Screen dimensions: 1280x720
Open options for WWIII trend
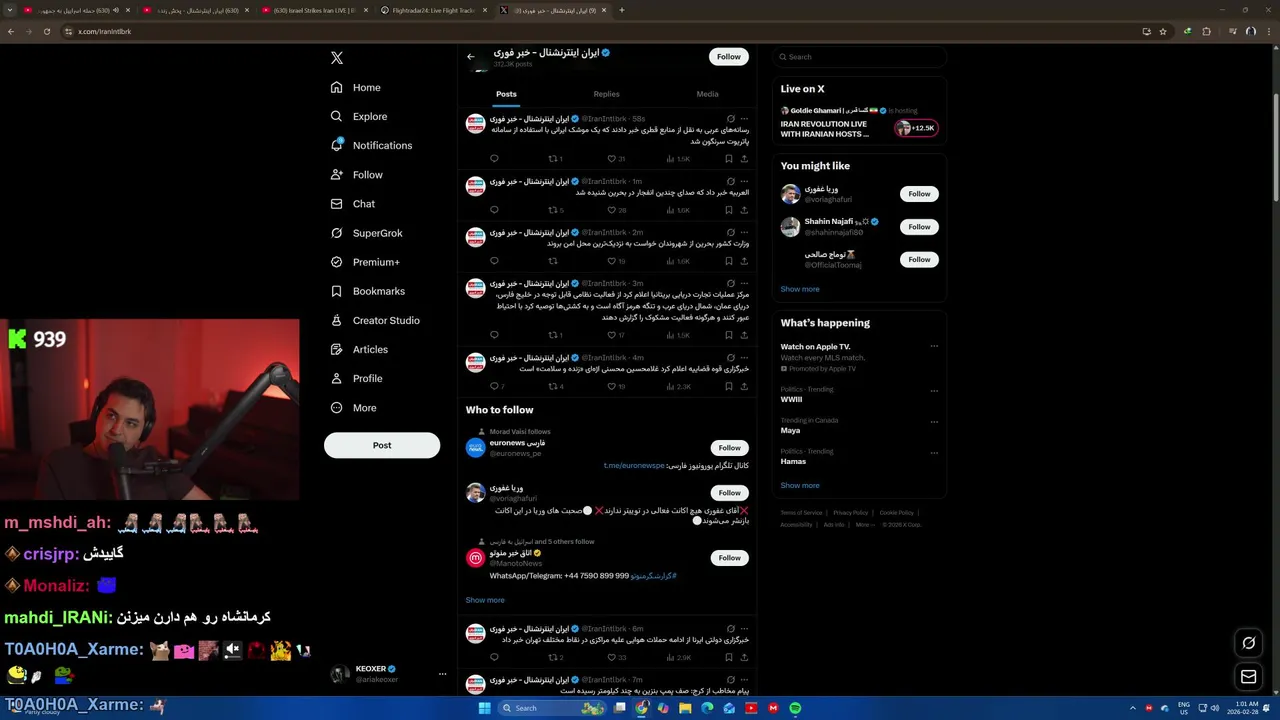pyautogui.click(x=934, y=391)
